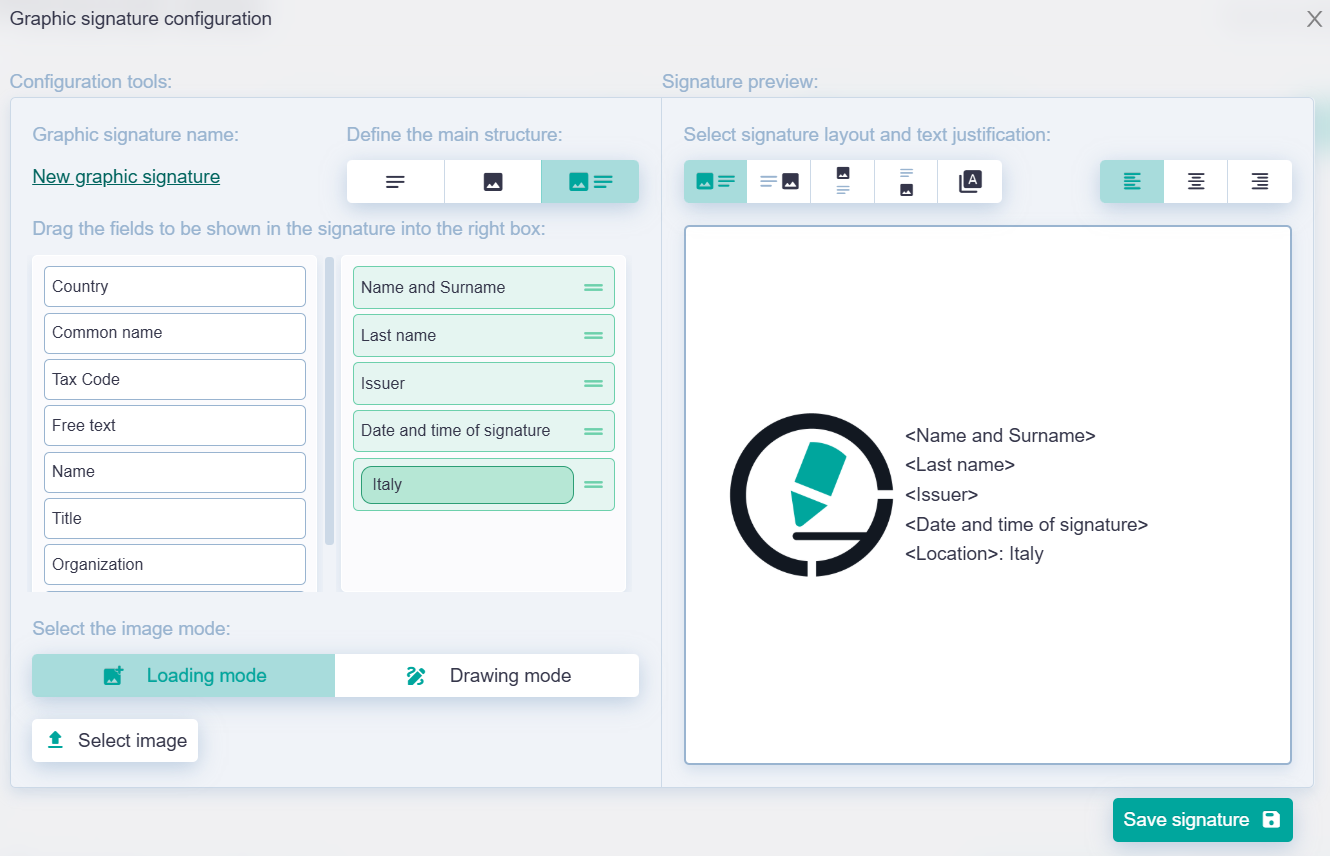The width and height of the screenshot is (1330, 856).
Task: Close the Graphic signature configuration dialog
Action: pyautogui.click(x=1314, y=19)
